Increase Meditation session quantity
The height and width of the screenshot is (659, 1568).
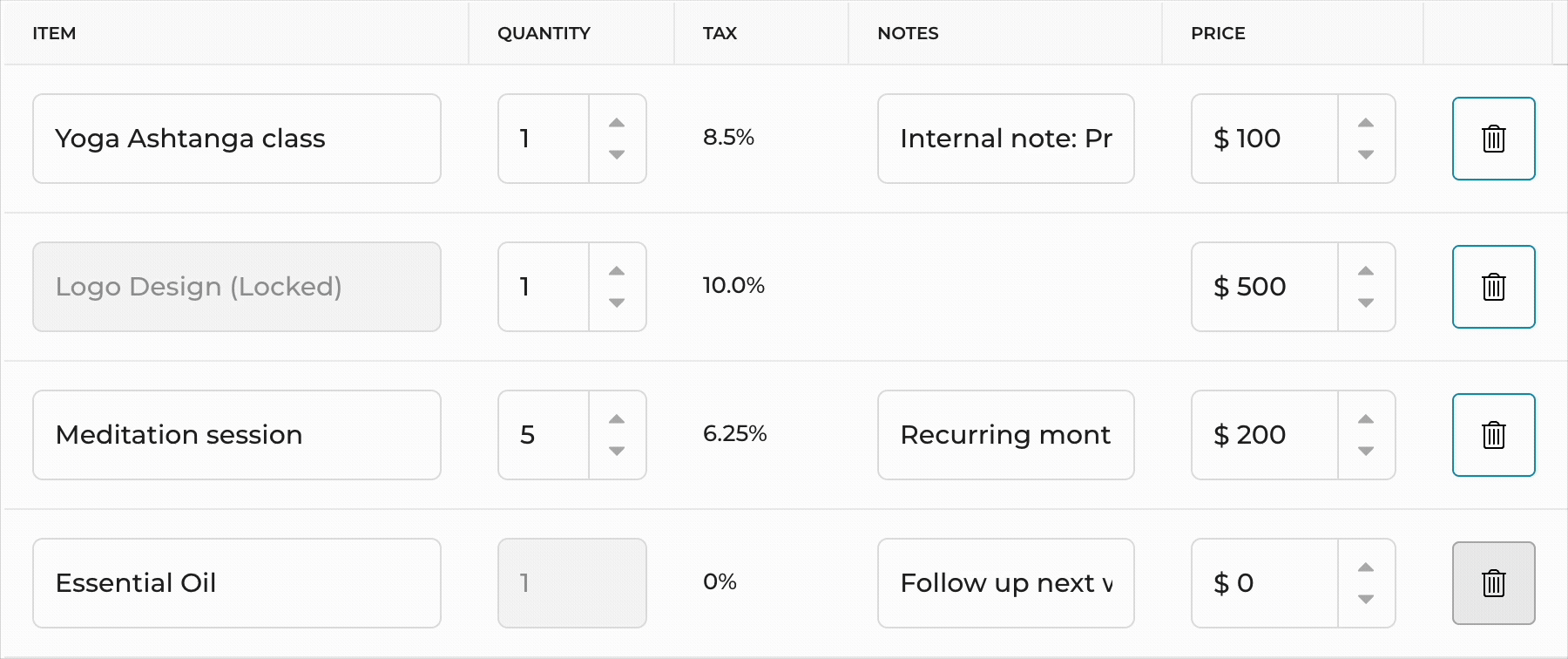point(617,419)
